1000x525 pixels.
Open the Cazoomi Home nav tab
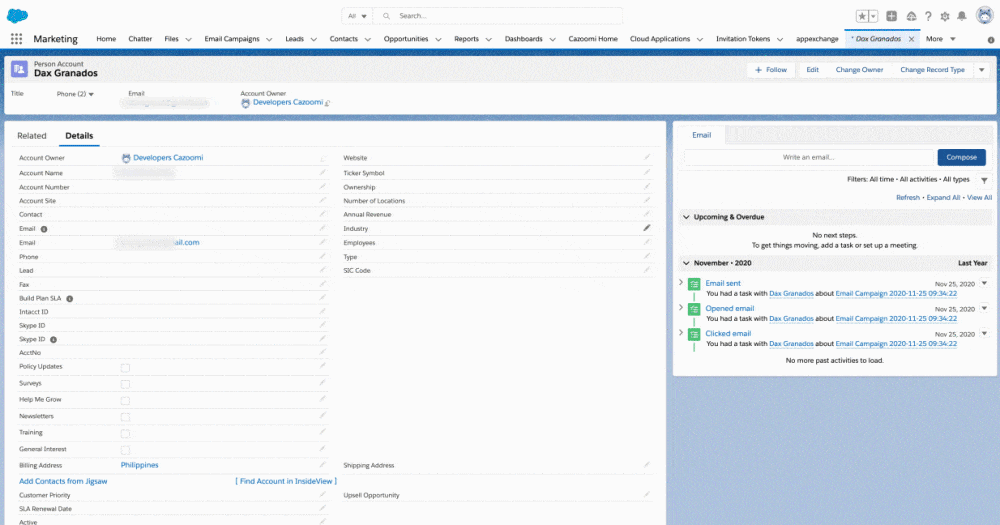(593, 39)
